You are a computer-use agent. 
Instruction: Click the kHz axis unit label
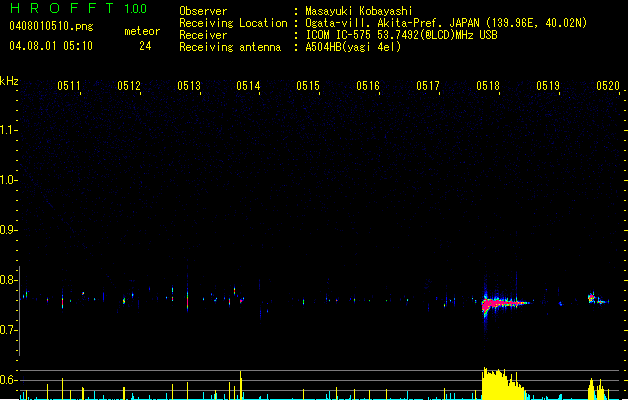[x=9, y=81]
